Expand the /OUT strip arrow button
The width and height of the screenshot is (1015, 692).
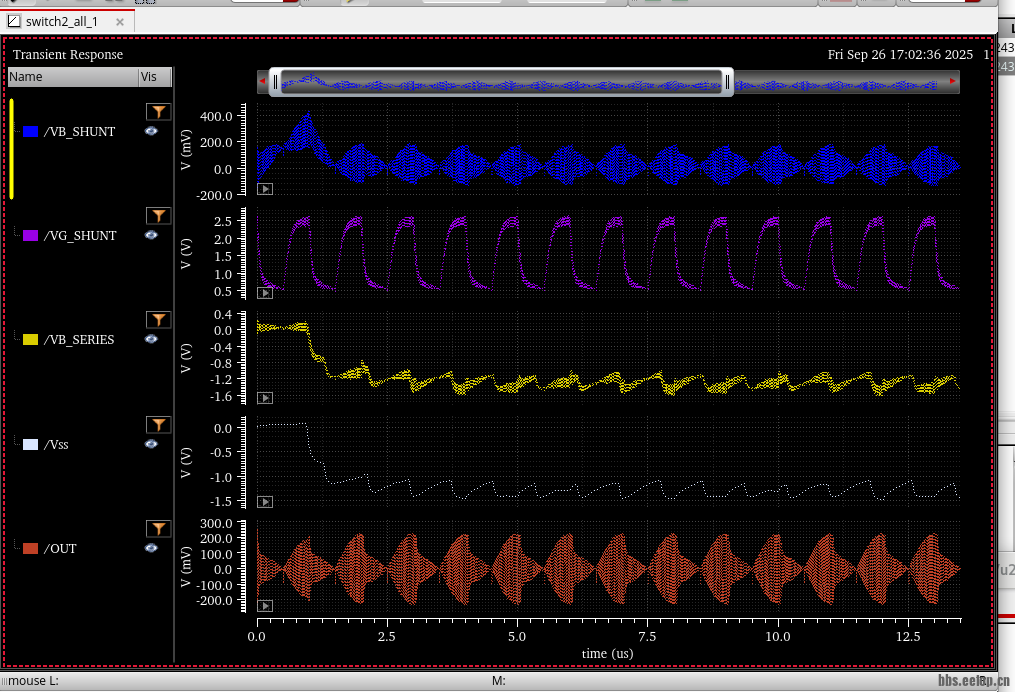click(x=265, y=606)
